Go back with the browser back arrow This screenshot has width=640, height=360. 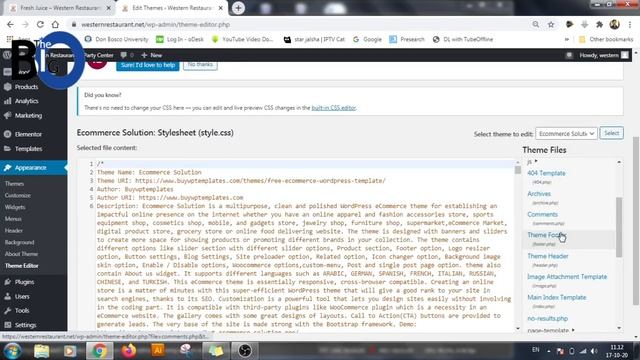pyautogui.click(x=10, y=24)
